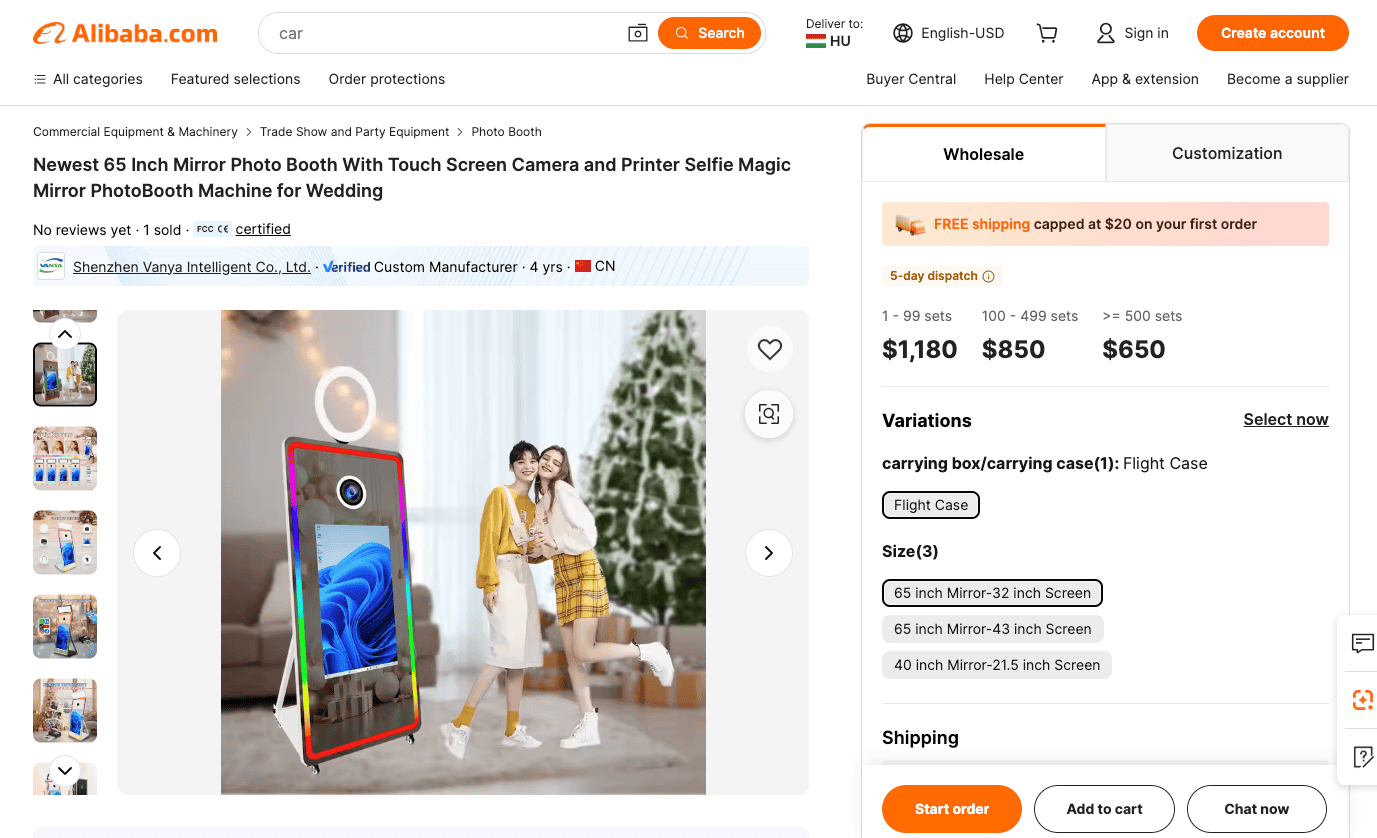Open the message chat sidebar icon

pyautogui.click(x=1362, y=643)
